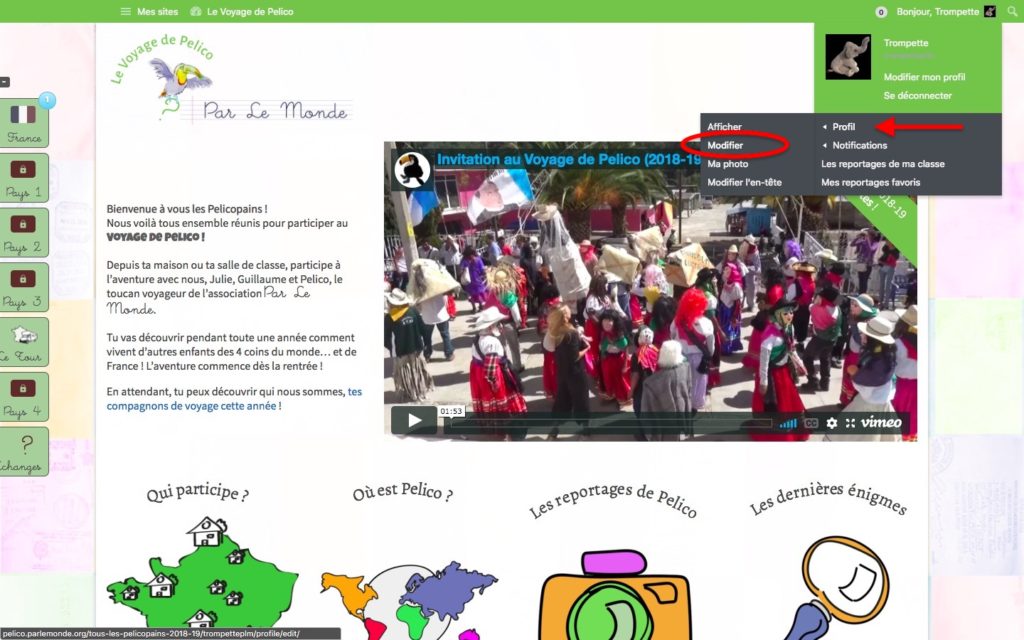The width and height of the screenshot is (1024, 640).
Task: Open the locked Pays 4 tab
Action: click(24, 397)
